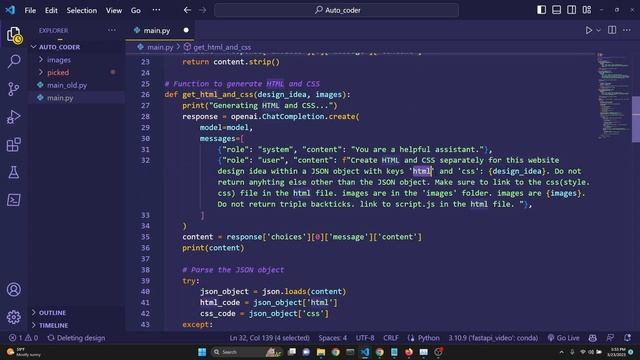Image resolution: width=640 pixels, height=360 pixels.
Task: Open the Extensions view
Action: click(14, 144)
